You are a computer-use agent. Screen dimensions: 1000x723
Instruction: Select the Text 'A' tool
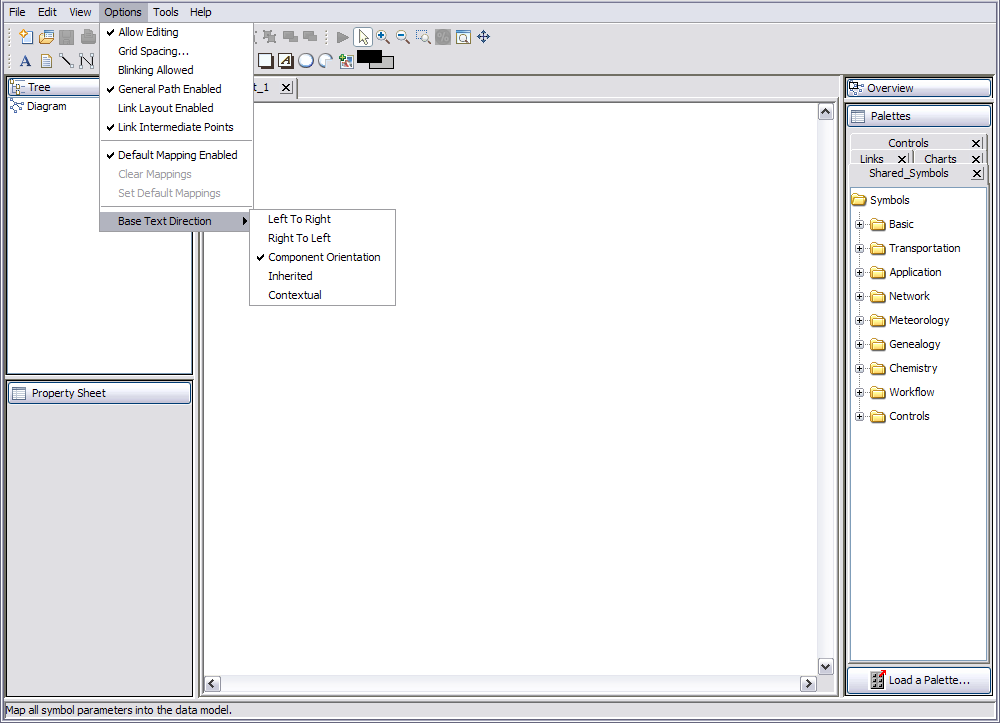pyautogui.click(x=26, y=61)
